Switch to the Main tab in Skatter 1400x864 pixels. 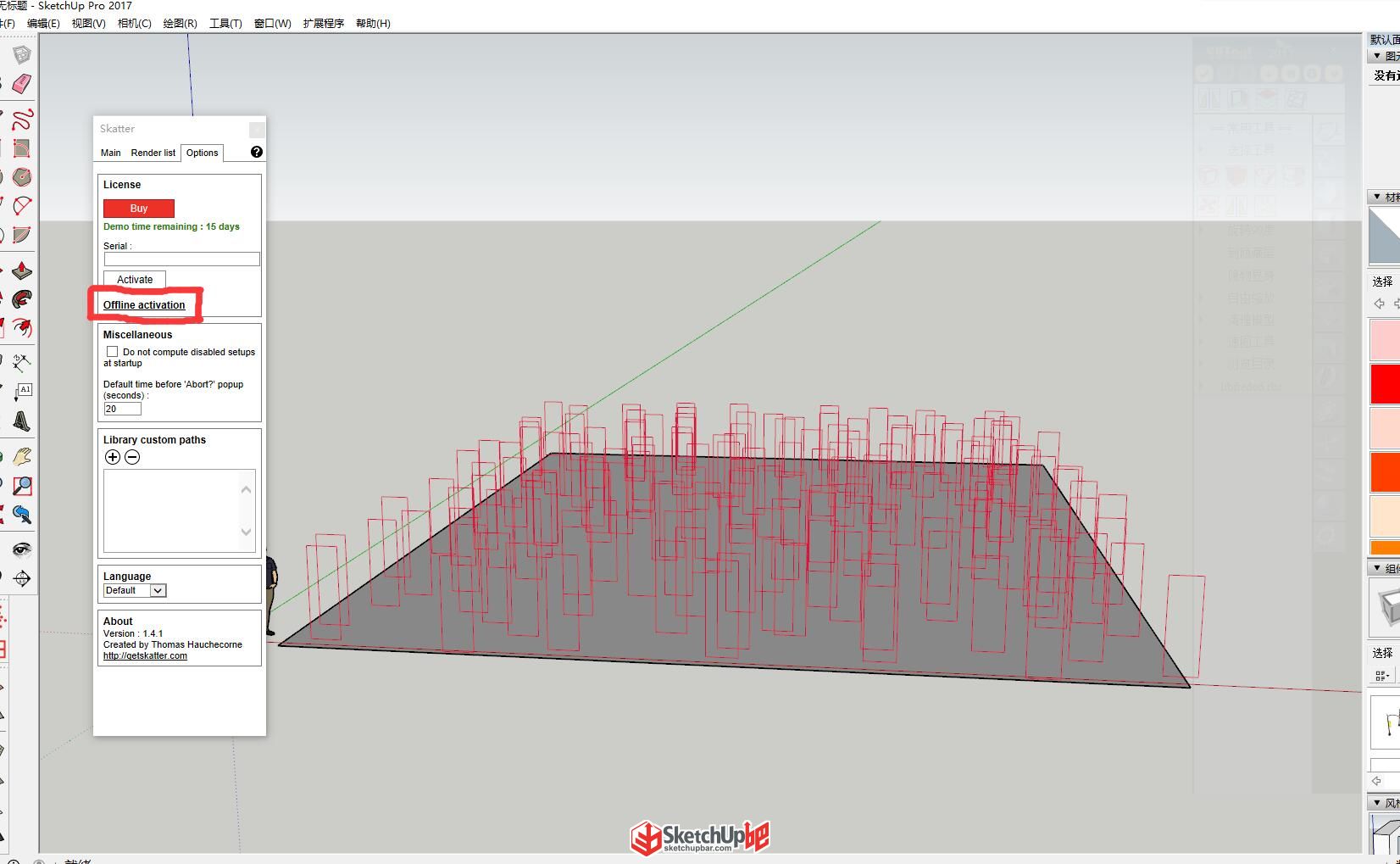point(111,153)
